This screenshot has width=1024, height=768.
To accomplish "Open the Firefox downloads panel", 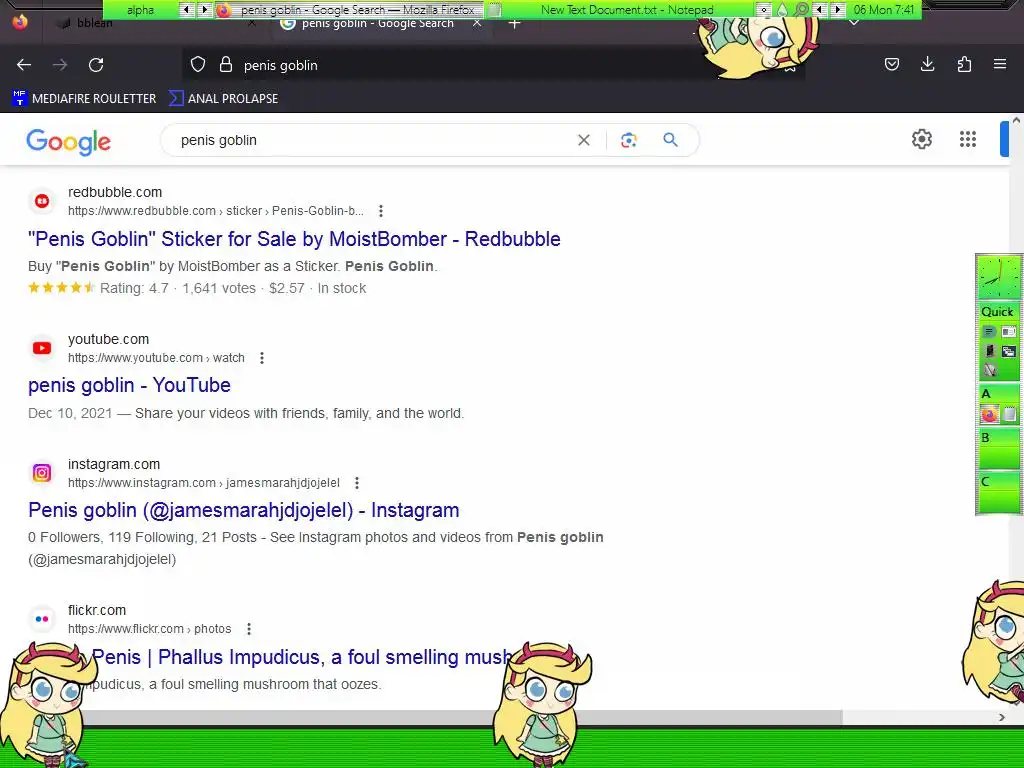I will 927,64.
